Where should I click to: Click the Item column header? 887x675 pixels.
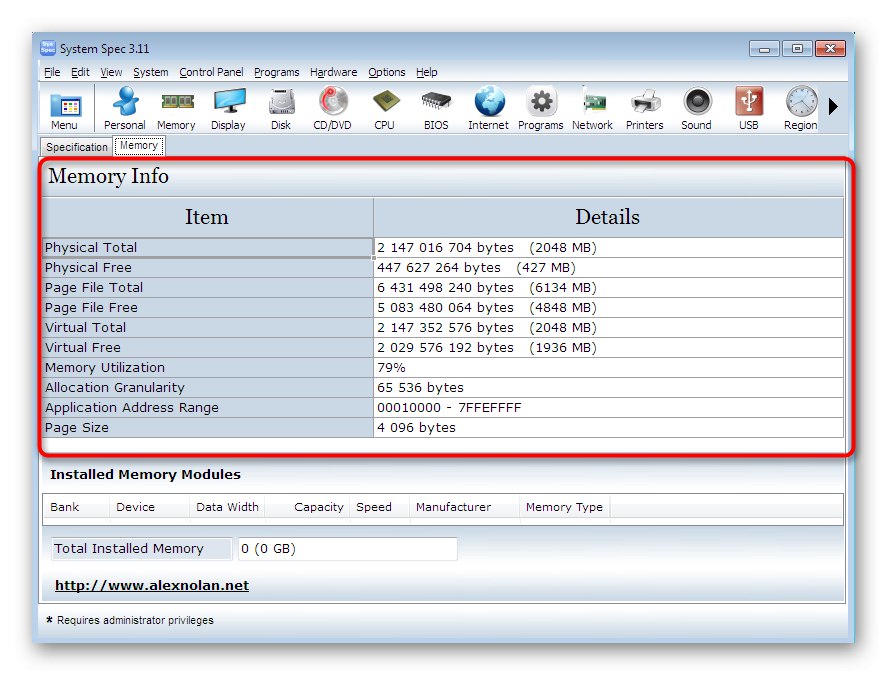pos(207,217)
